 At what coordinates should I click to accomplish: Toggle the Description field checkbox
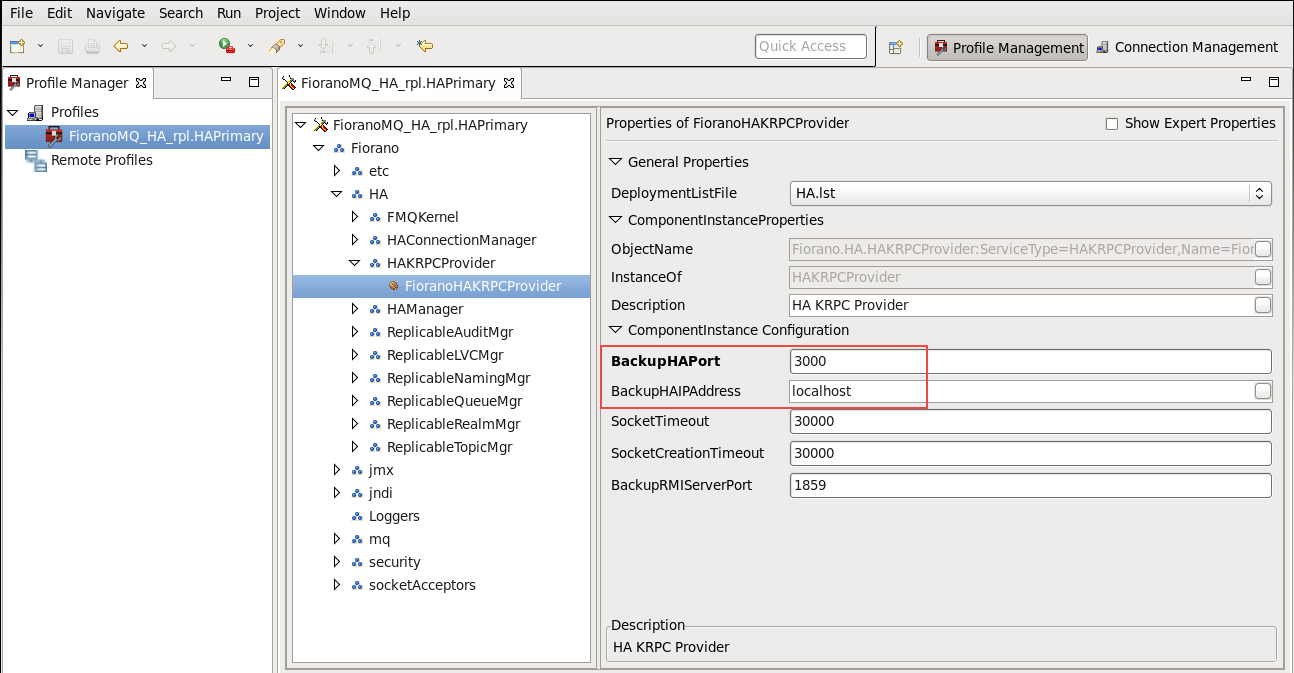pyautogui.click(x=1263, y=305)
